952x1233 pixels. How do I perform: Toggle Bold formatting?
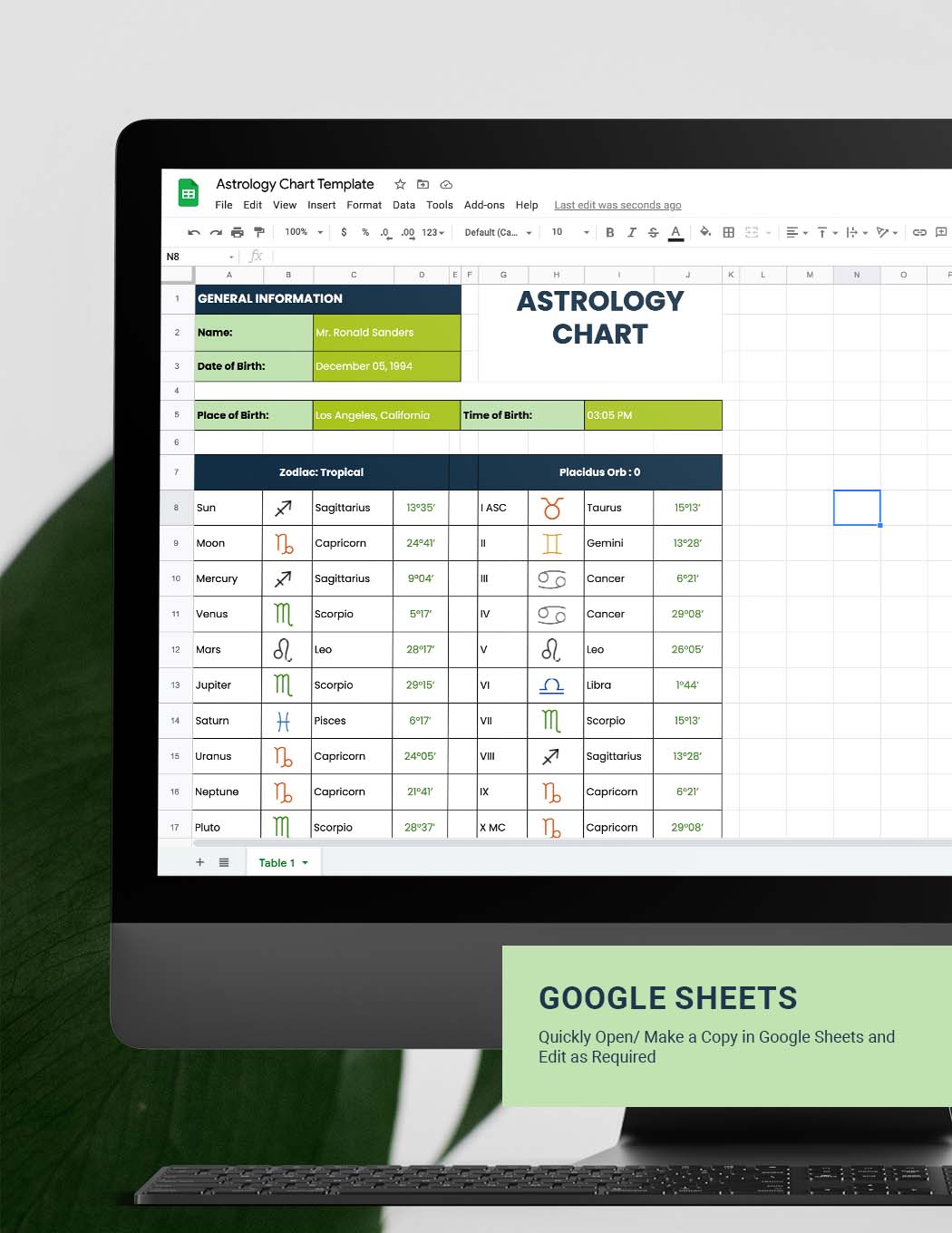click(x=609, y=232)
